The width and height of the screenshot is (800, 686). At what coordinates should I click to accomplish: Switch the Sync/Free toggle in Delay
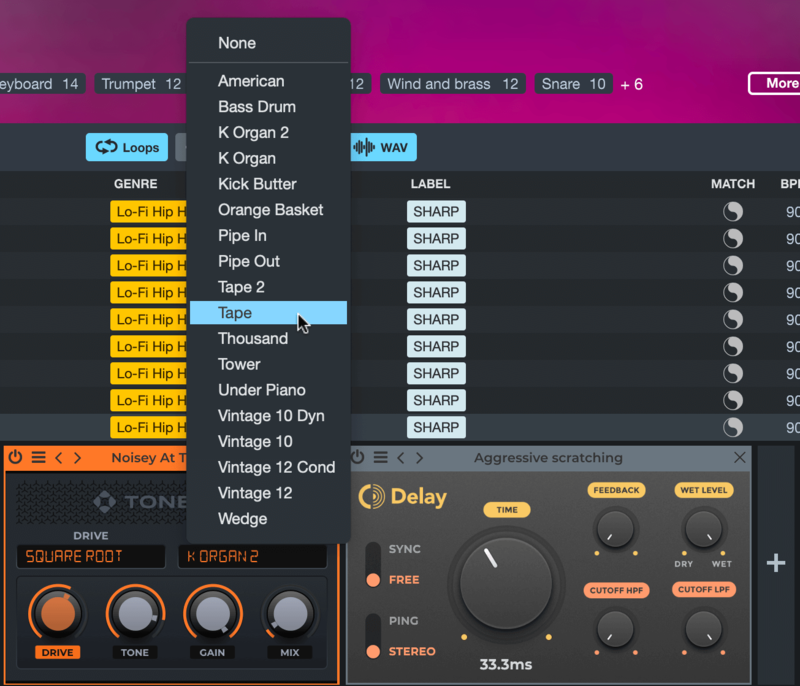click(373, 565)
